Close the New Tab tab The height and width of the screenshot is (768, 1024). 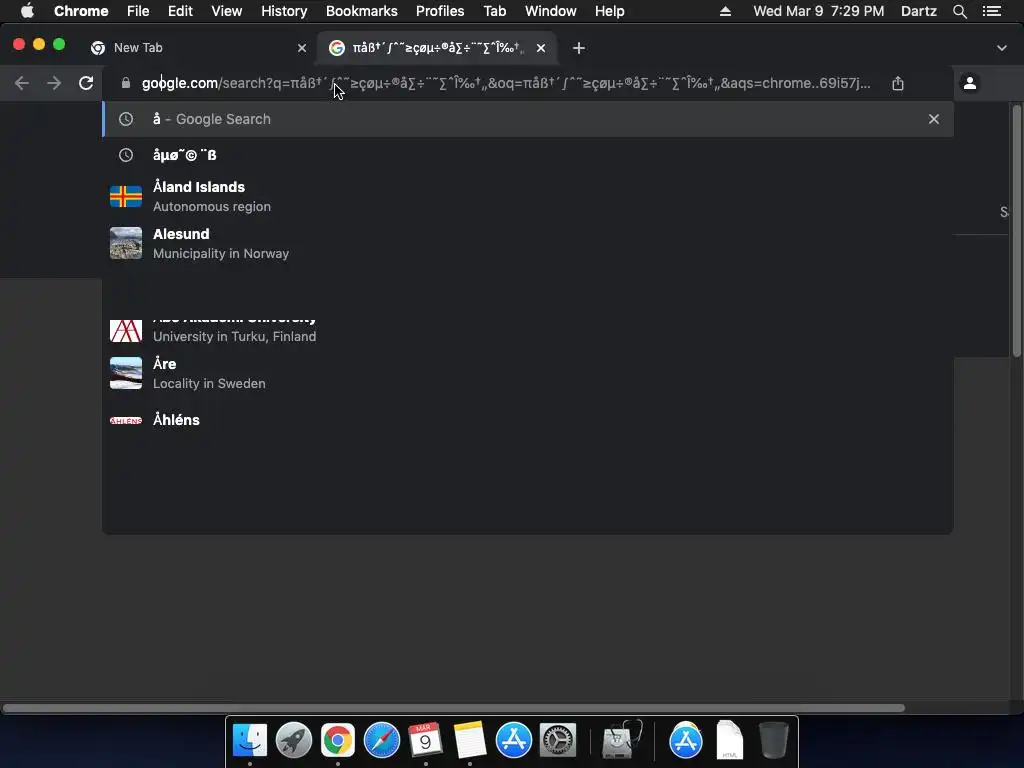pos(302,48)
